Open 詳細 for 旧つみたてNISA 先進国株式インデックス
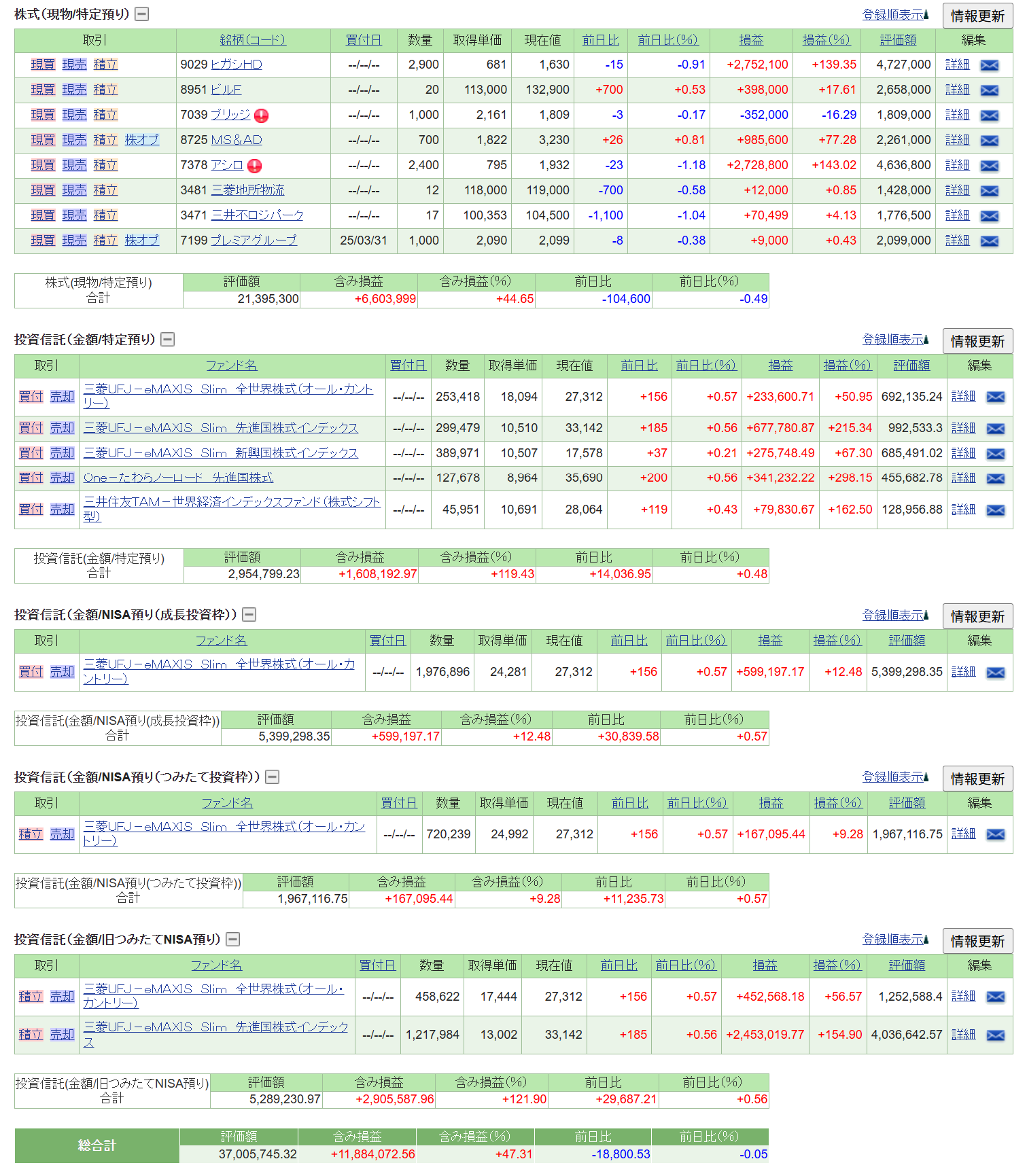The image size is (1027, 1176). 963,1035
